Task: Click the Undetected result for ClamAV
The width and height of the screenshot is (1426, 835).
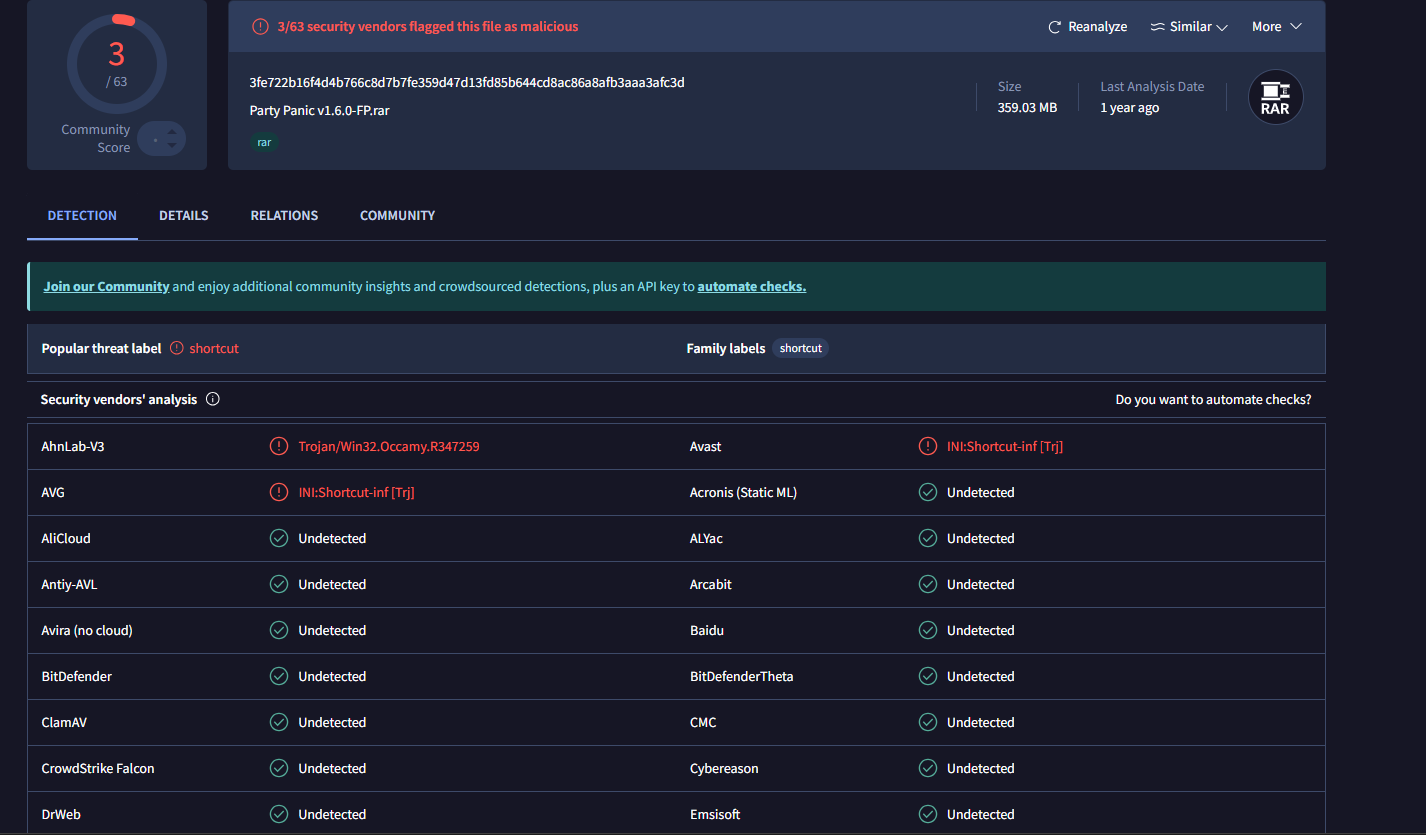Action: pos(332,722)
